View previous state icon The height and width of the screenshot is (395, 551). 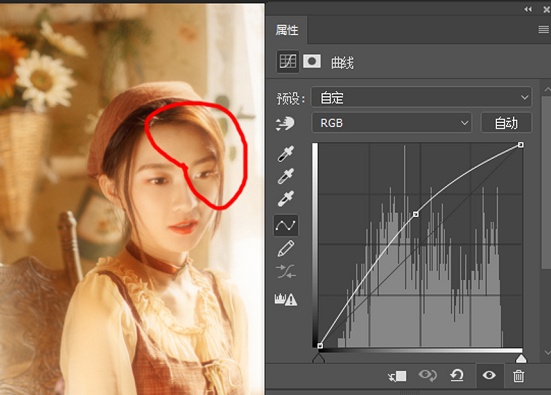tap(427, 376)
